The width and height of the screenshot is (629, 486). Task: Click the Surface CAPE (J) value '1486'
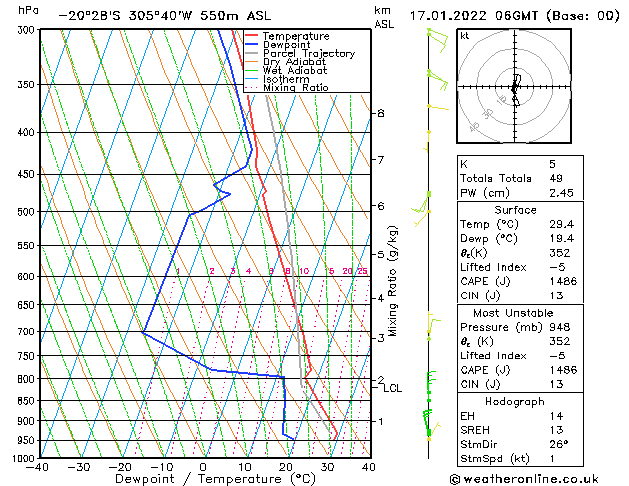point(563,281)
